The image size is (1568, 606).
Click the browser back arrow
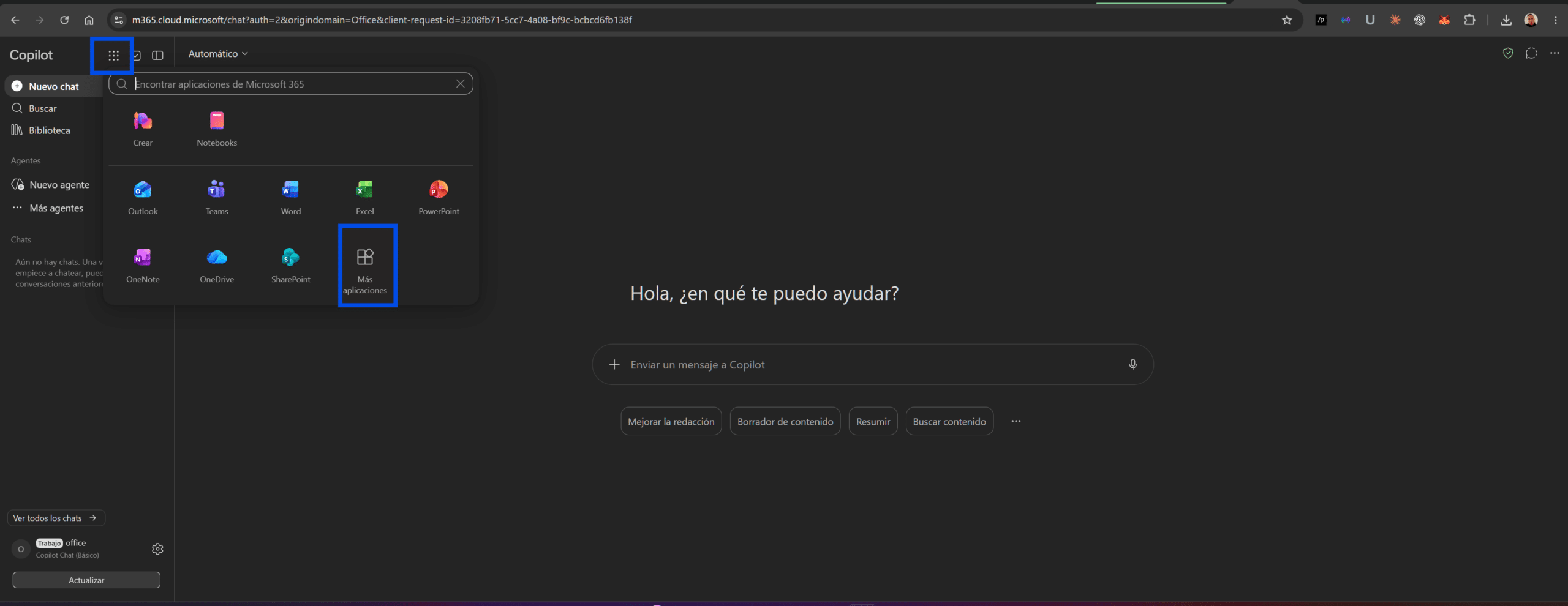coord(15,20)
